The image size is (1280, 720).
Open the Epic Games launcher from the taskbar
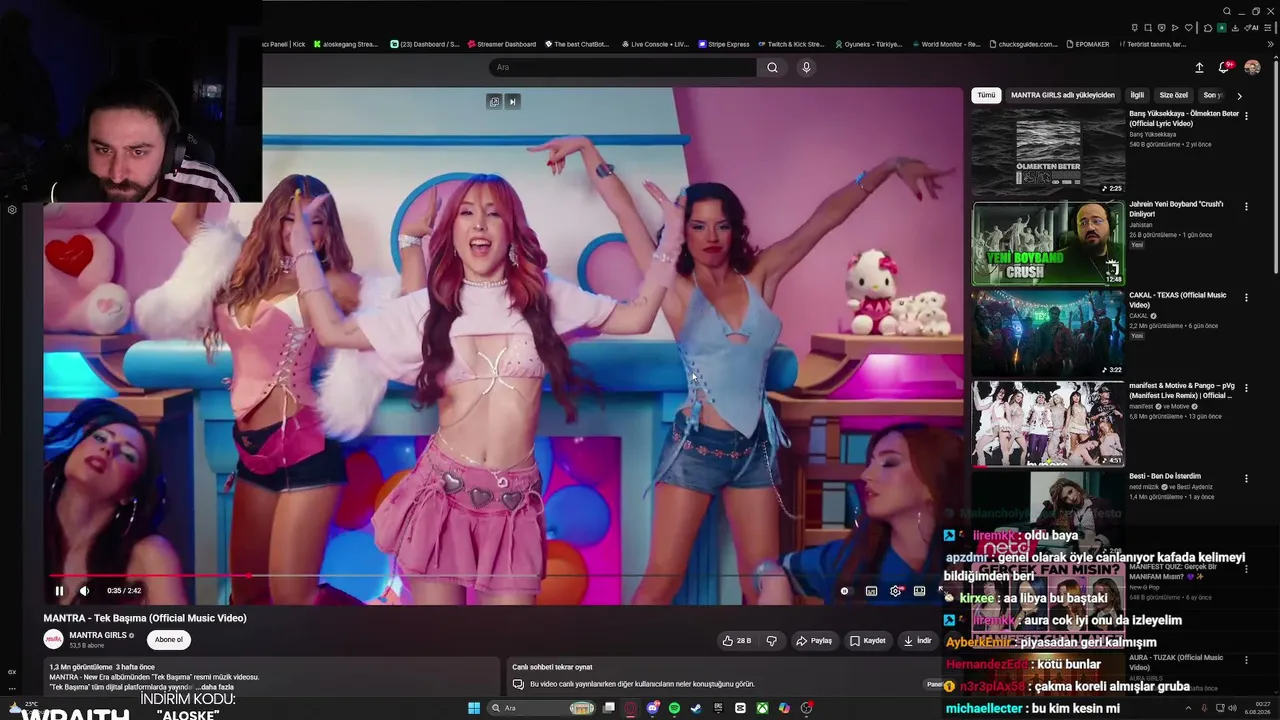(x=718, y=708)
